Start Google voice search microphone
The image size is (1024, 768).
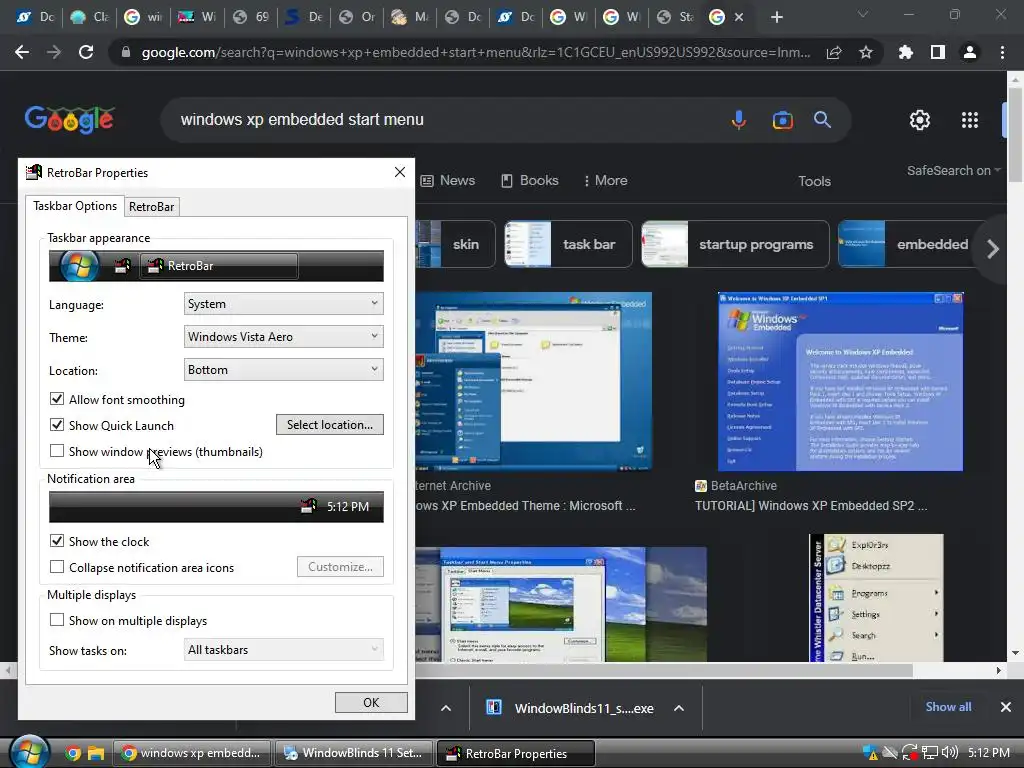[x=739, y=120]
